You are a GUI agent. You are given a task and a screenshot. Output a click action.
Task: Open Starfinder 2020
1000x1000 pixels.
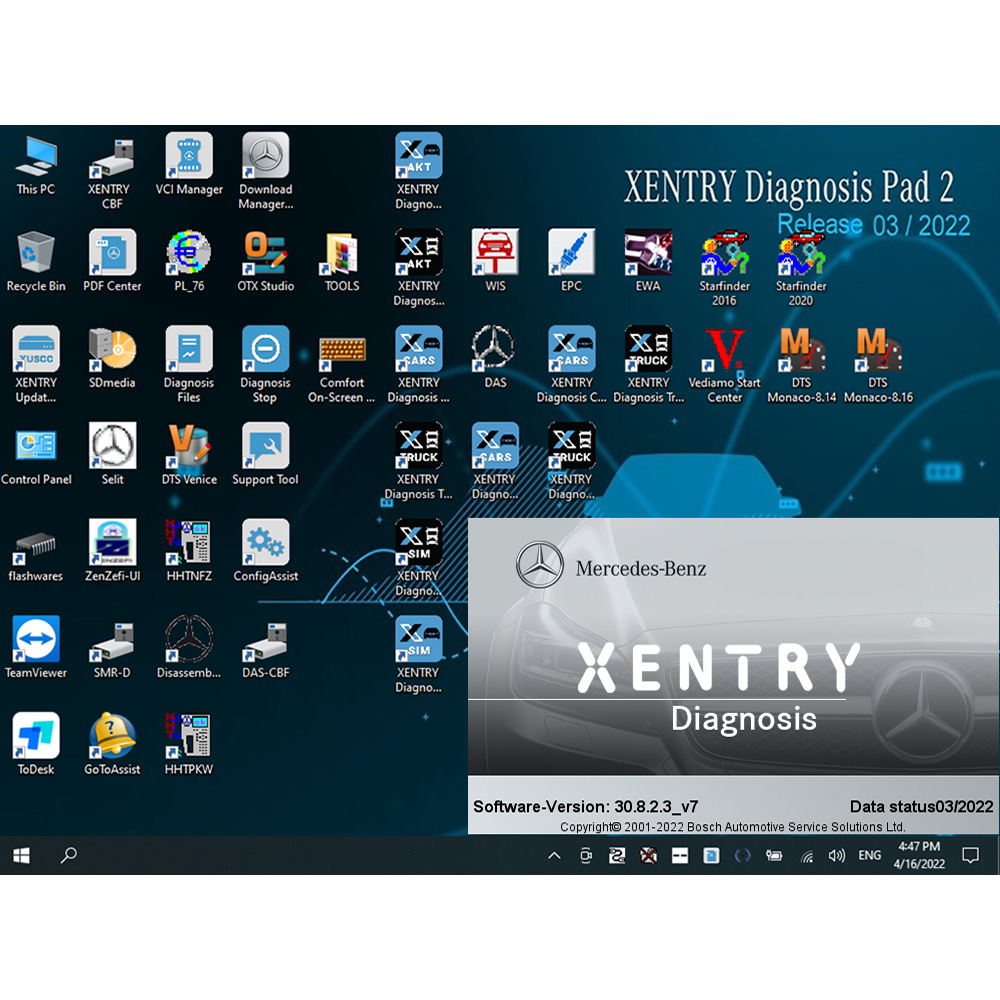click(801, 268)
